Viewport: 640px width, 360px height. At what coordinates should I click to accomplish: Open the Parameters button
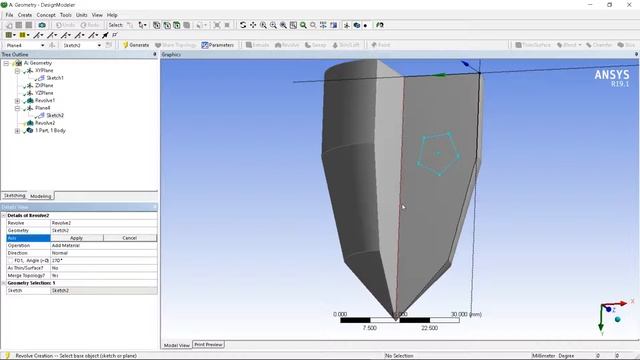tap(218, 45)
